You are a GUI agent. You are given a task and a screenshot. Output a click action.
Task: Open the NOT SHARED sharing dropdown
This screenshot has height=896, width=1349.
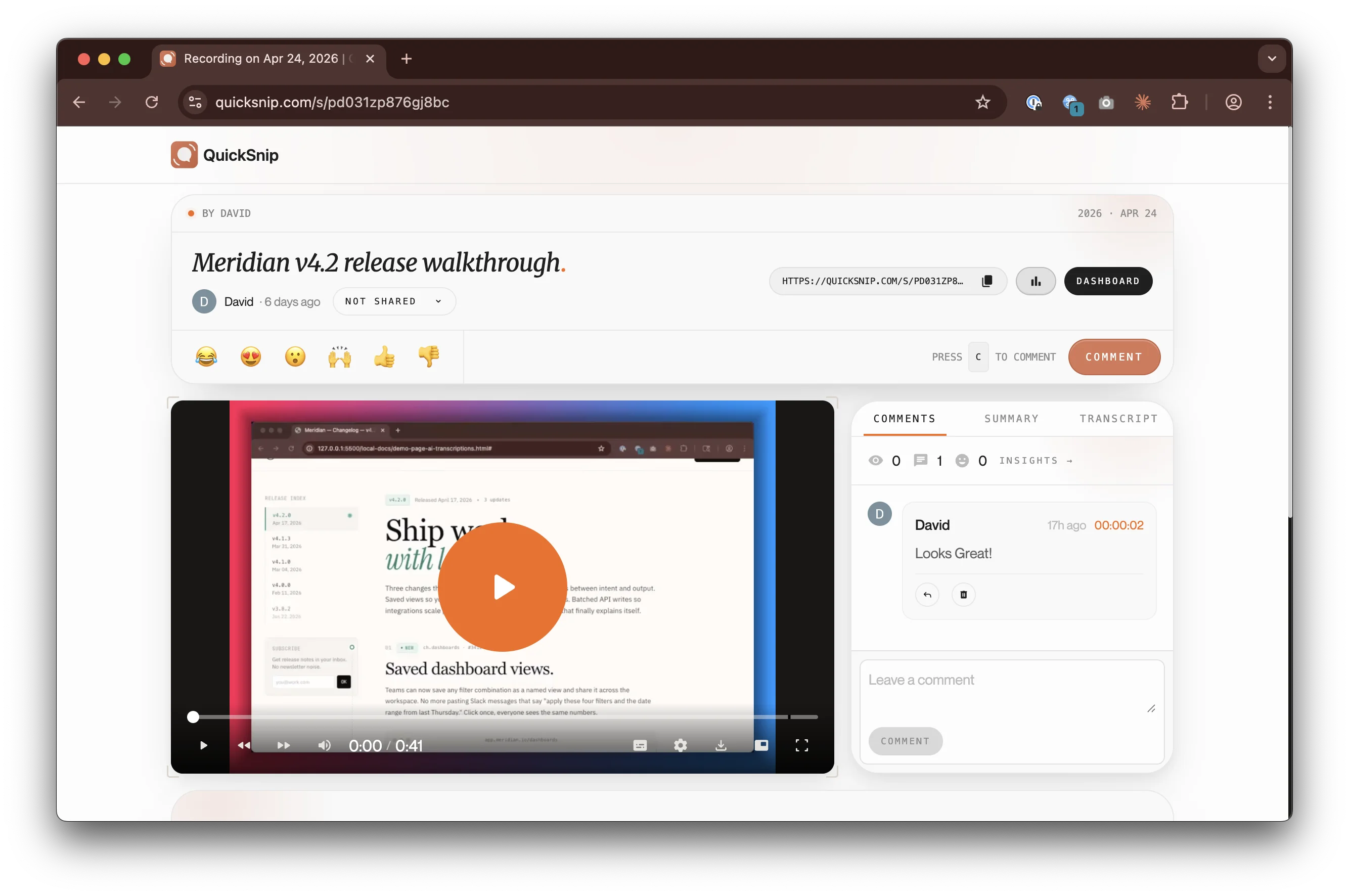(x=394, y=301)
